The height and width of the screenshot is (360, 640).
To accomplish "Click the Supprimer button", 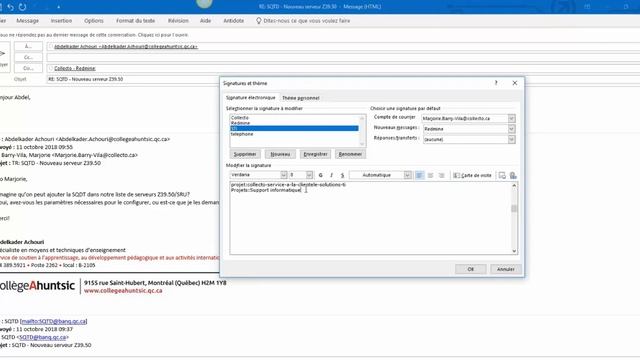I will coord(245,154).
